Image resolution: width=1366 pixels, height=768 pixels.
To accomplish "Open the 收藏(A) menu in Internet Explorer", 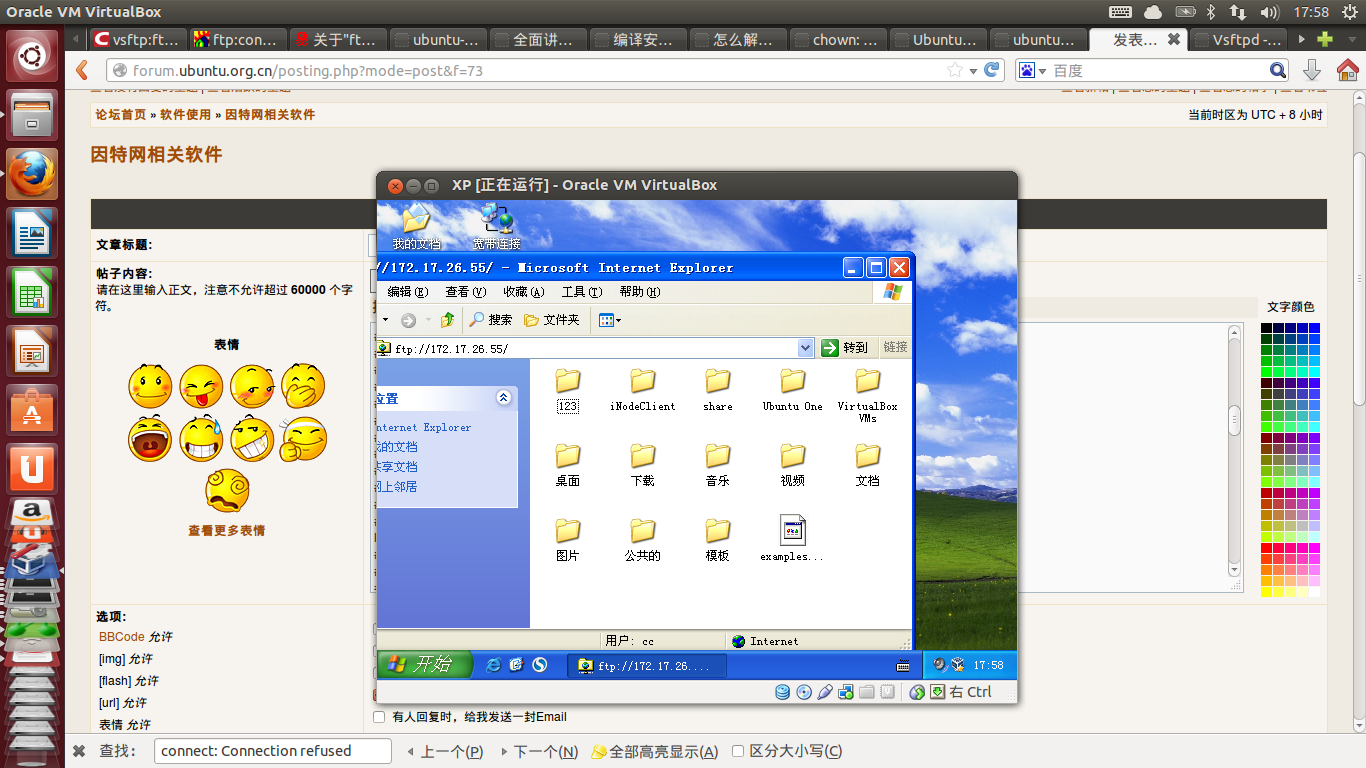I will click(524, 292).
